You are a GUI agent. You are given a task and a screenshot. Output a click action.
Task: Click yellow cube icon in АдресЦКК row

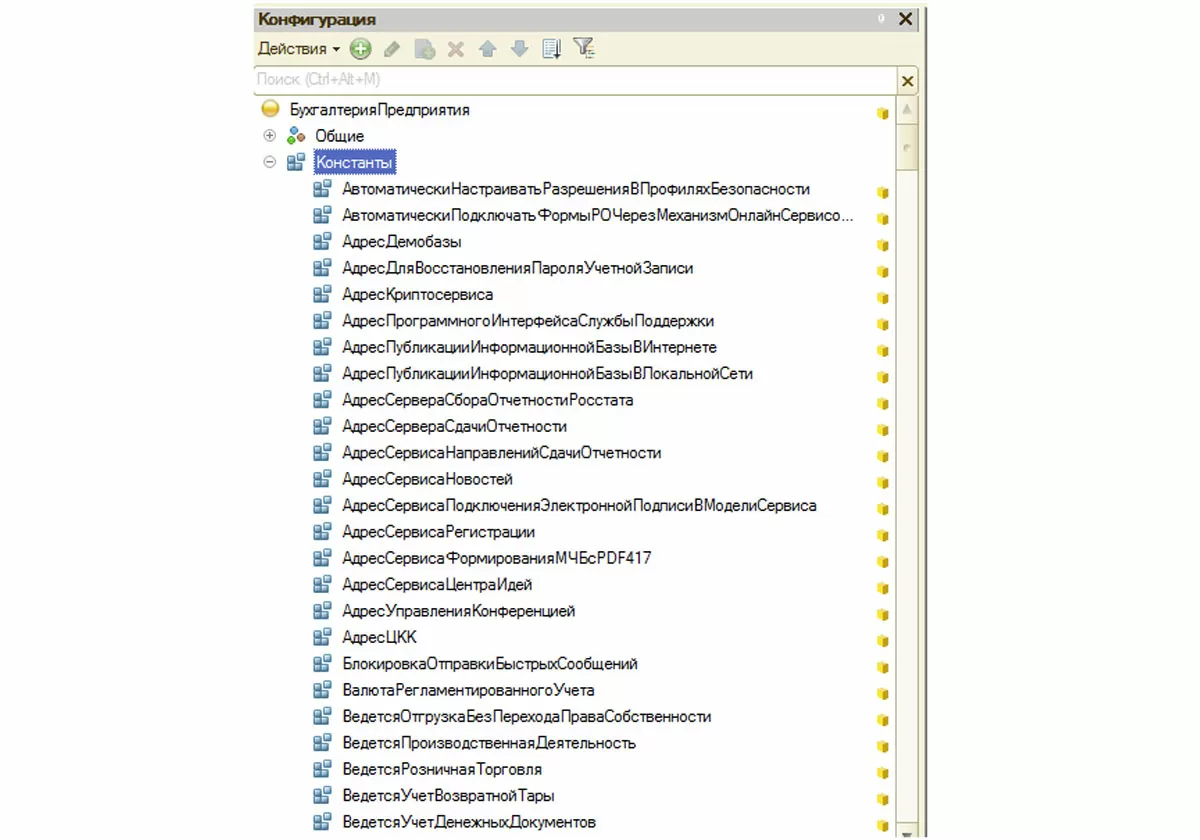(x=882, y=641)
